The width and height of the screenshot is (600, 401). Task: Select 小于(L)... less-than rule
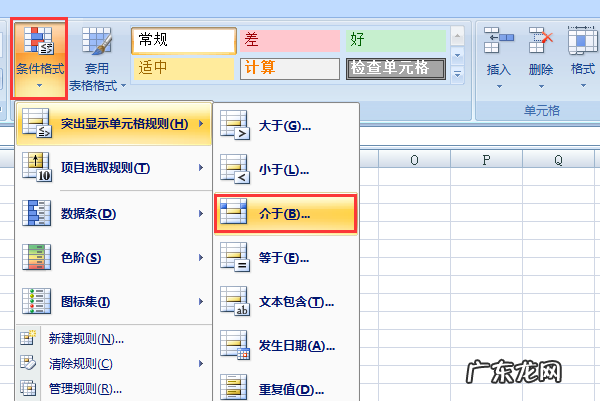[x=285, y=171]
